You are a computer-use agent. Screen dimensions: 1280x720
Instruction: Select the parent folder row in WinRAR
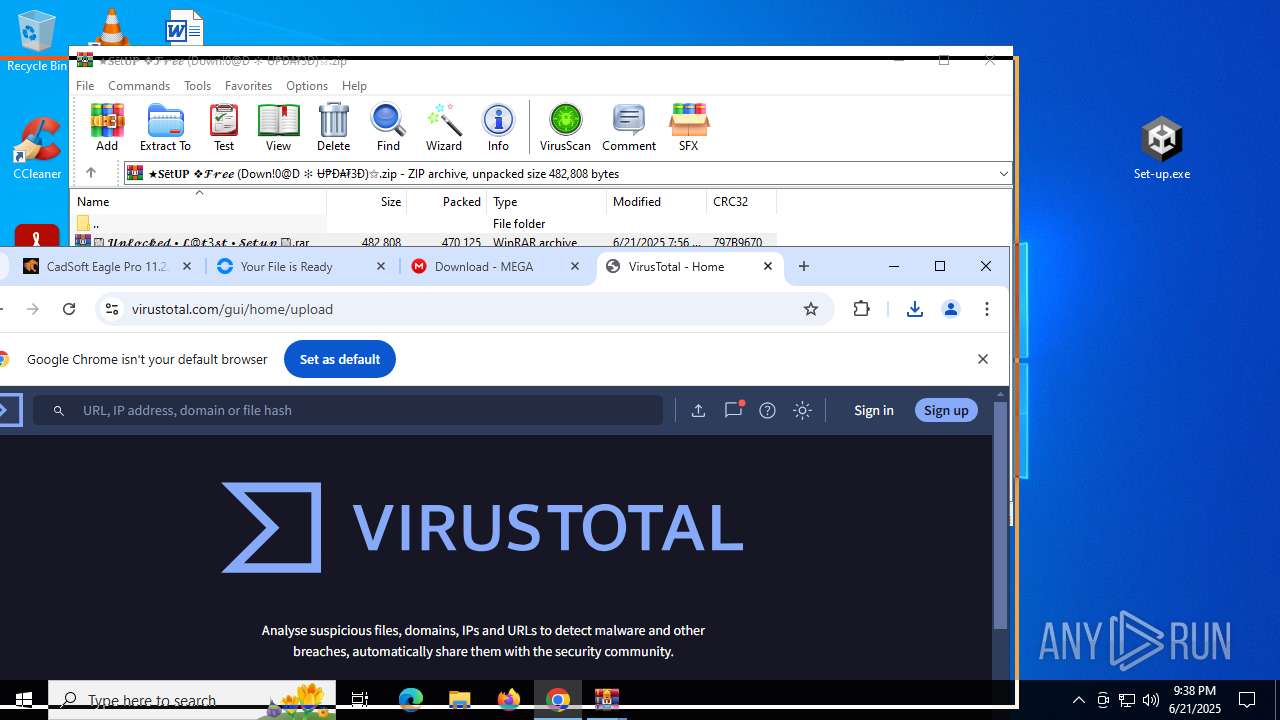click(424, 224)
